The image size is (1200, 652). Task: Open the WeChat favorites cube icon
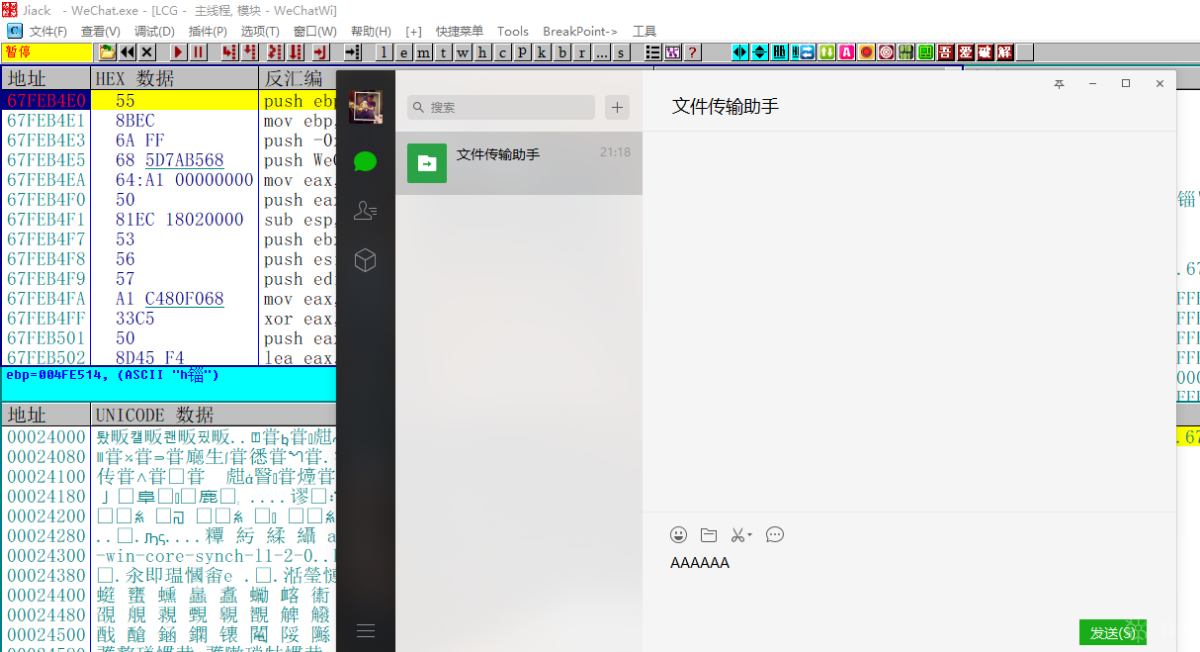[x=365, y=261]
